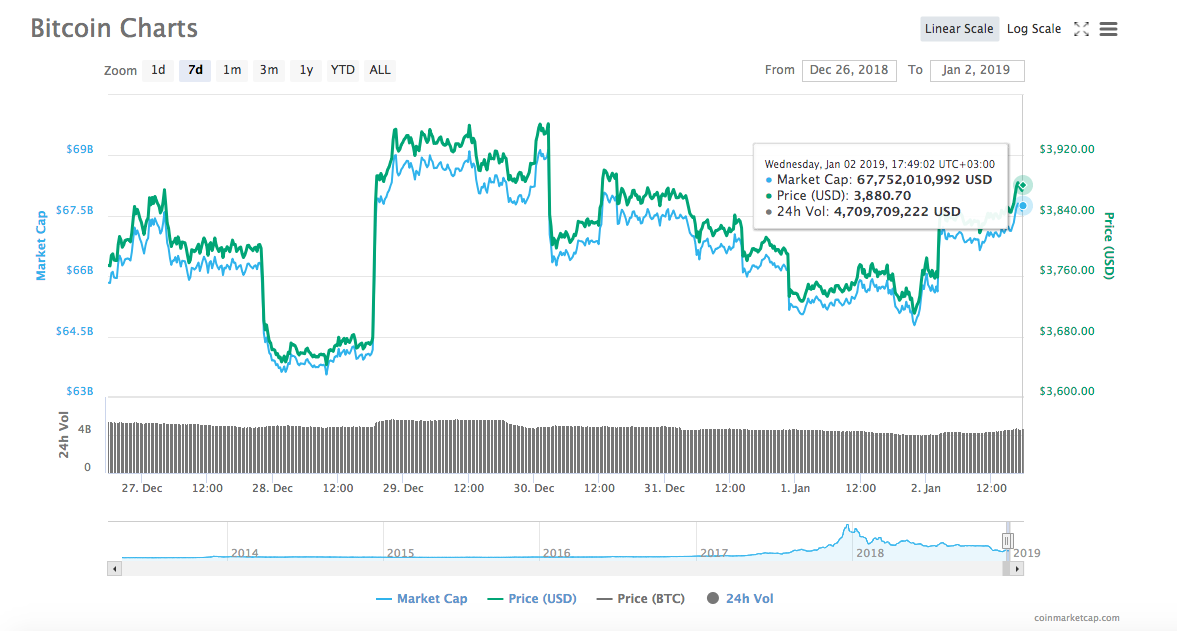Click the 'Bitcoin Charts' heading

(x=114, y=29)
